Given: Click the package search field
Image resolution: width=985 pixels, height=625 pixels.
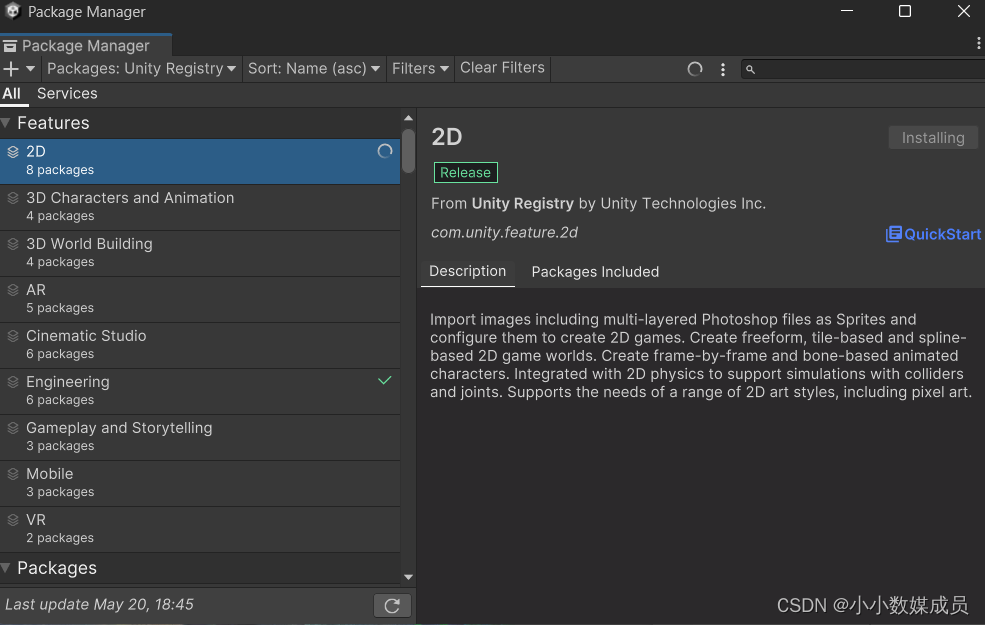Looking at the screenshot, I should [863, 69].
